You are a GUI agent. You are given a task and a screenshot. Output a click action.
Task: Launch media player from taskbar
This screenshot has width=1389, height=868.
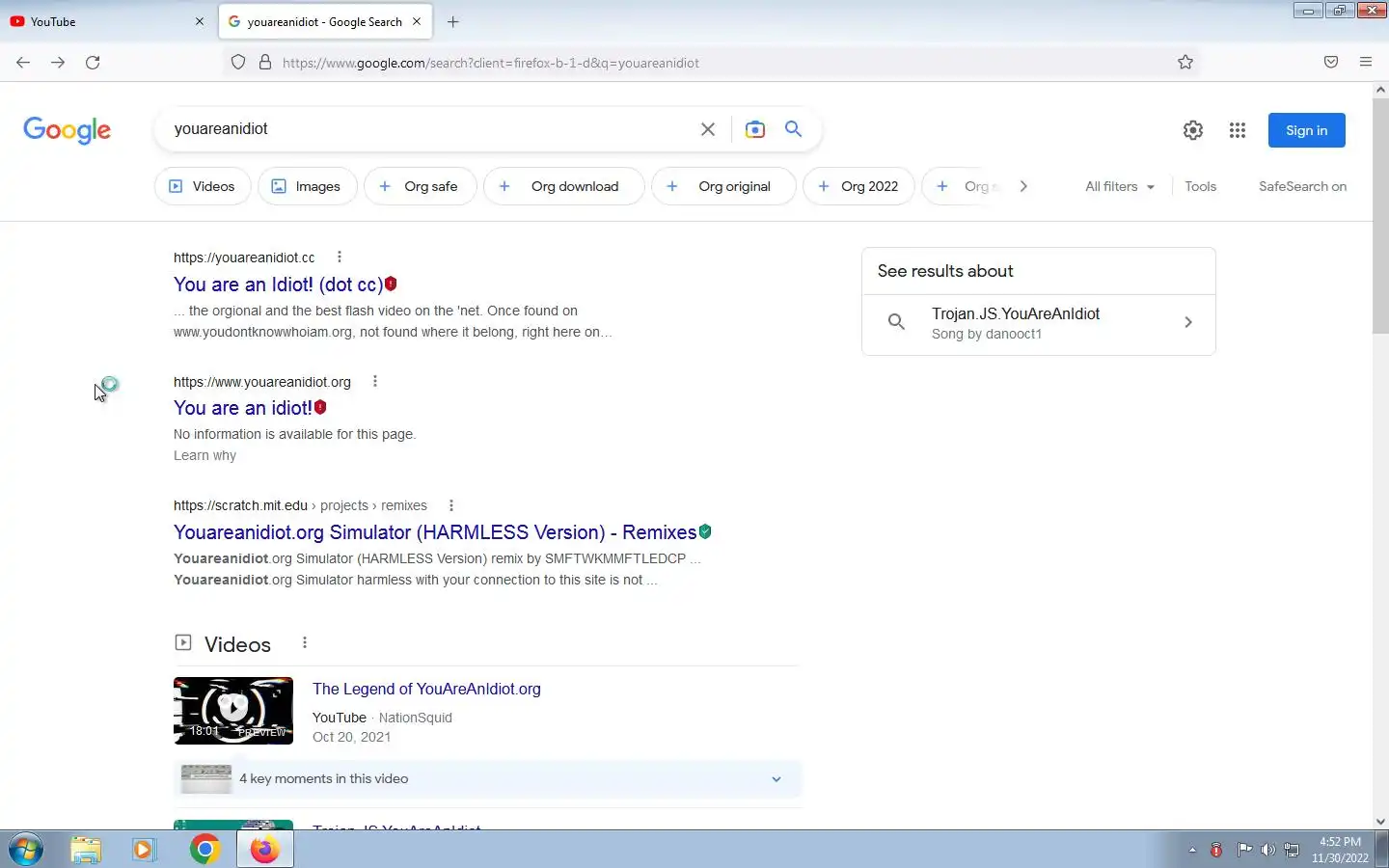pyautogui.click(x=144, y=850)
